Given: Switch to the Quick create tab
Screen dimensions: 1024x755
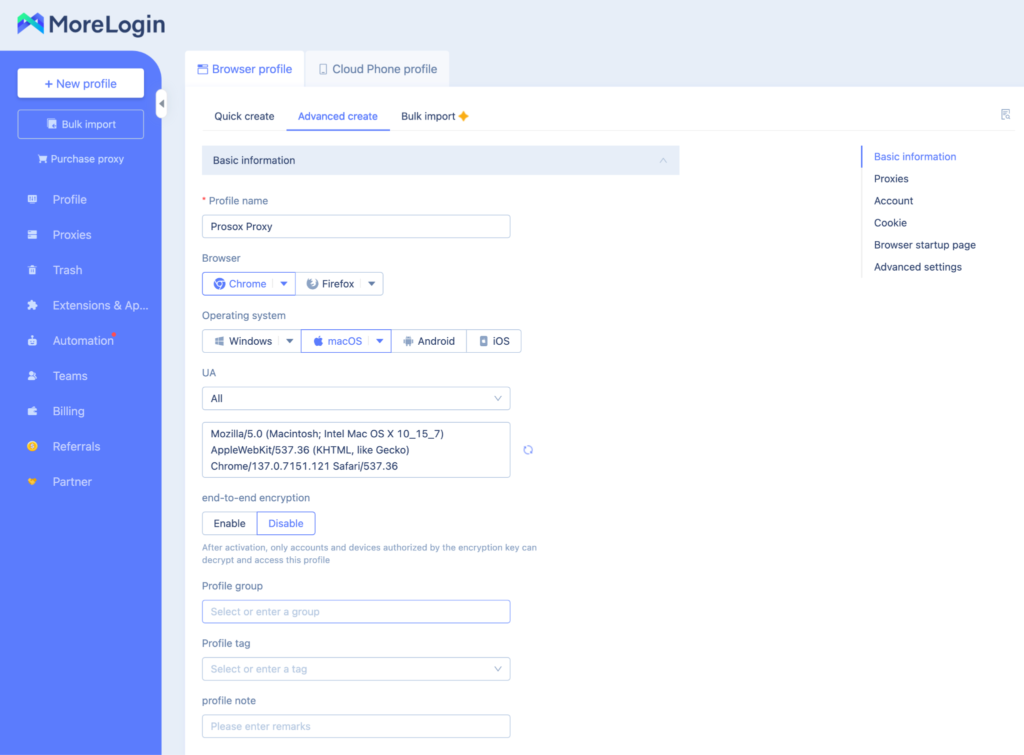Looking at the screenshot, I should pyautogui.click(x=243, y=116).
